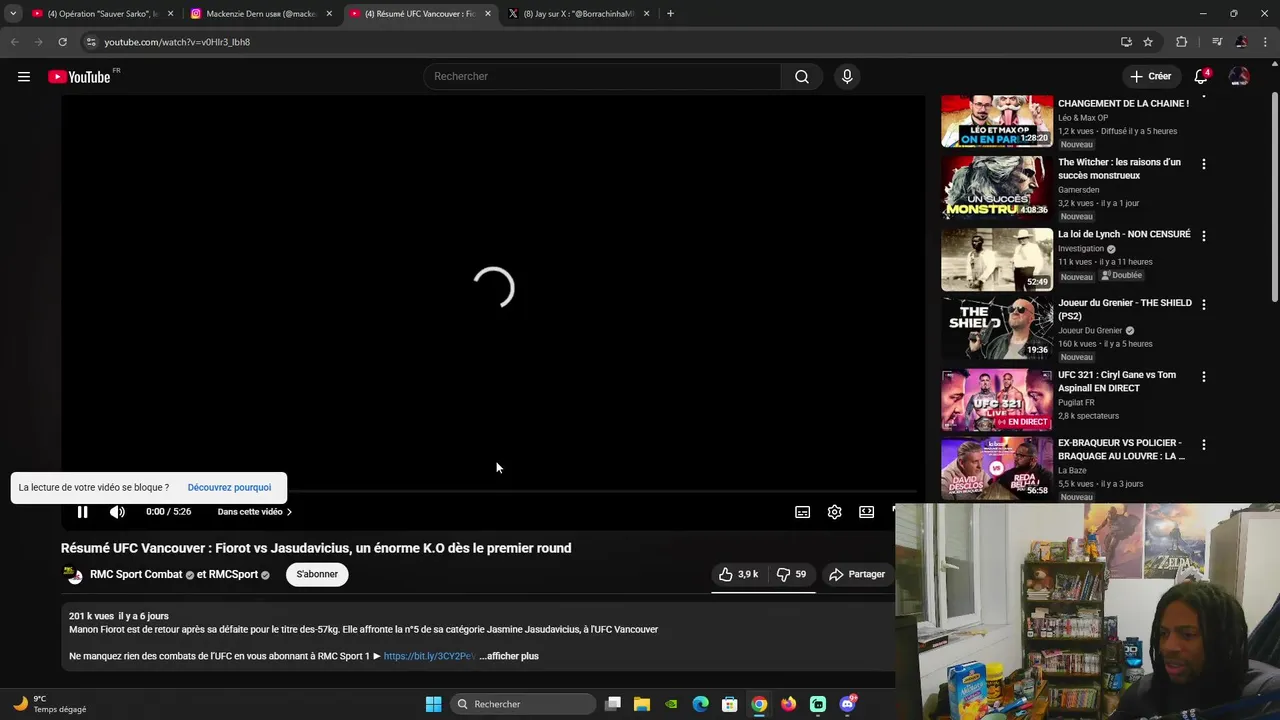This screenshot has width=1280, height=720.
Task: Switch the player to theater mode
Action: pos(866,512)
